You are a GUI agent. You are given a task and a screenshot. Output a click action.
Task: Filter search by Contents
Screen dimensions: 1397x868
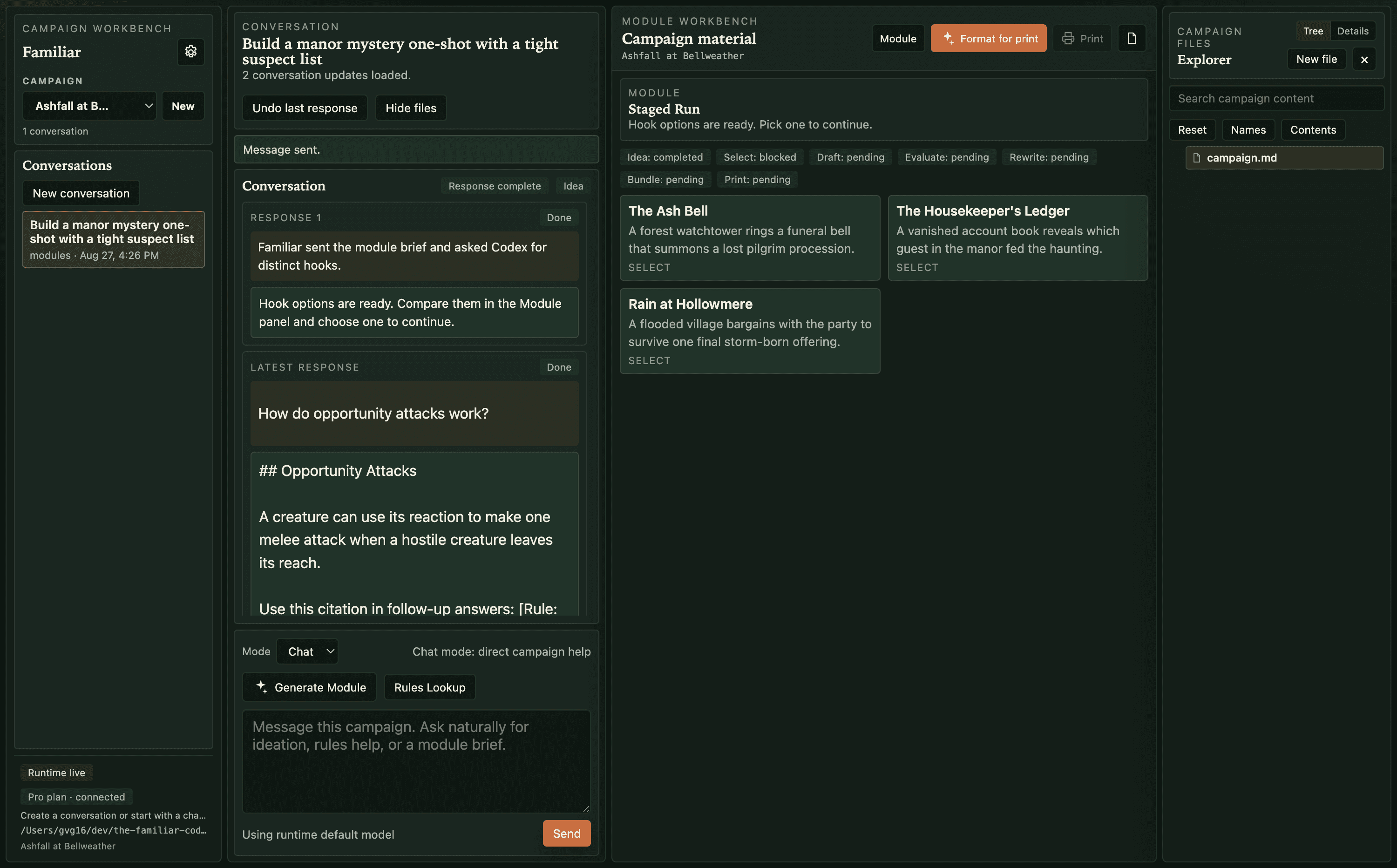coord(1313,130)
